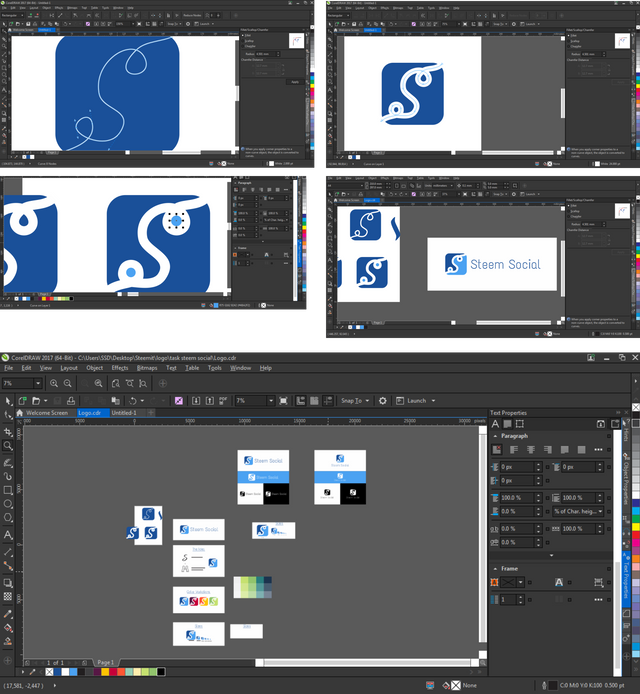
Task: Pick the black swatch in document palette
Action: click(x=161, y=672)
